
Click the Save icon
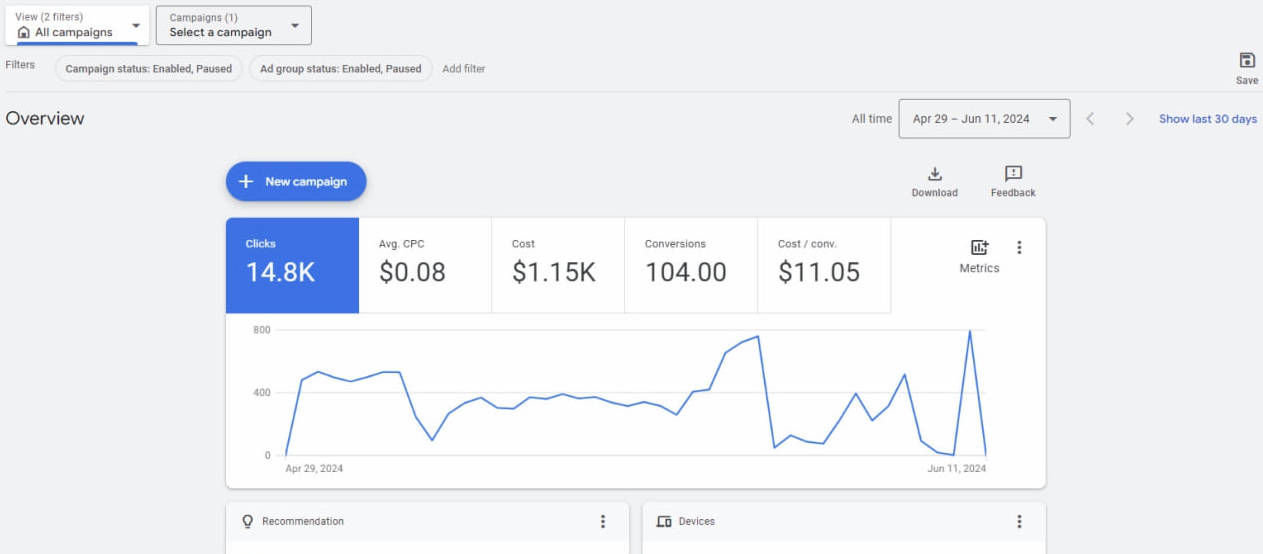[x=1246, y=61]
